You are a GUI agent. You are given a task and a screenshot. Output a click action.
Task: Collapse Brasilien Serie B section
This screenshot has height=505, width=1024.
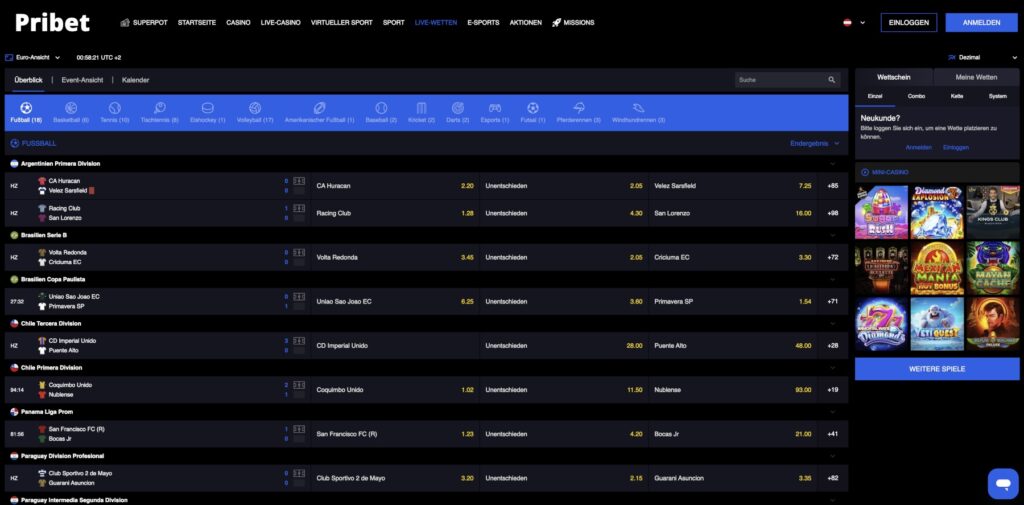click(x=833, y=235)
